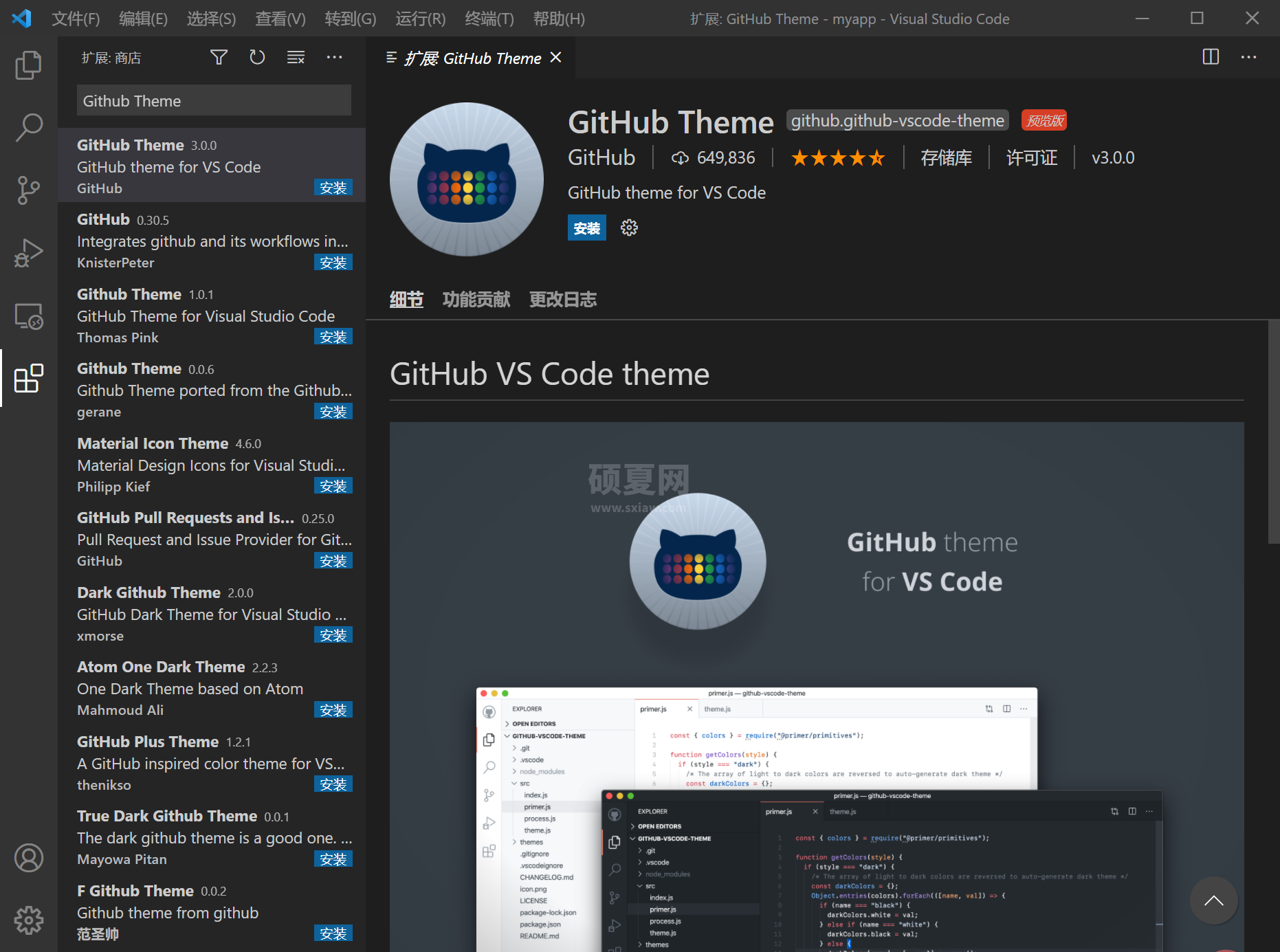Install gerane's Github Theme 0.0.6
1280x952 pixels.
(x=333, y=412)
